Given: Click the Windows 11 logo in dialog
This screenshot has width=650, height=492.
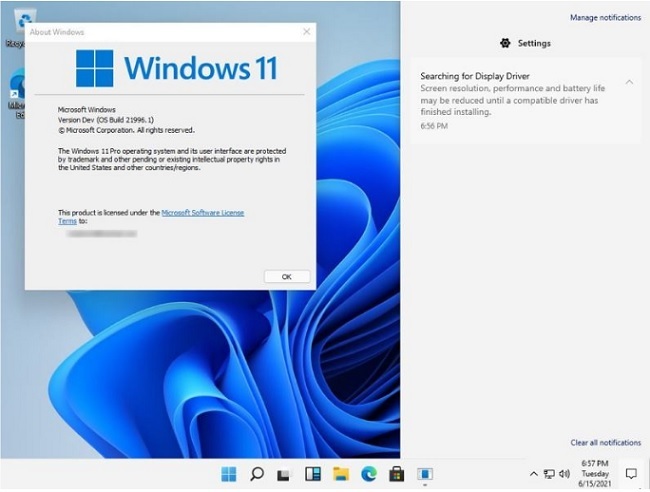Looking at the screenshot, I should coord(177,68).
